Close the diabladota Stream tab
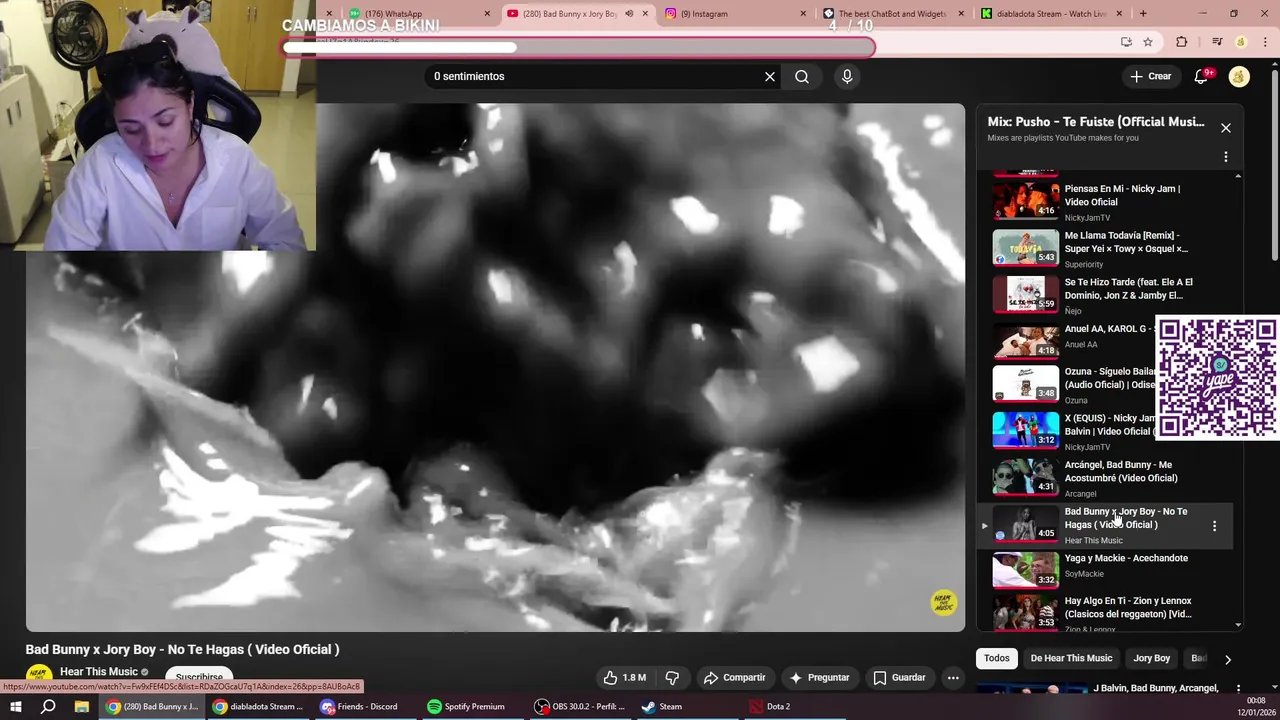 pos(1119,14)
